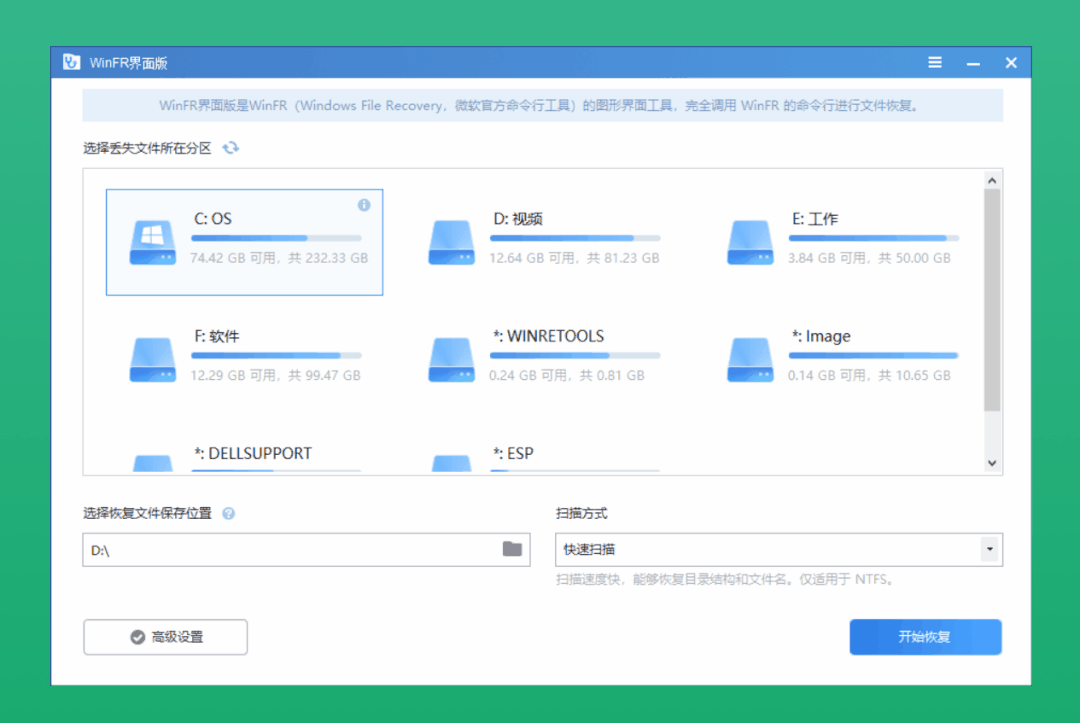Show info for the C: OS partition
Image resolution: width=1080 pixels, height=723 pixels.
tap(364, 205)
